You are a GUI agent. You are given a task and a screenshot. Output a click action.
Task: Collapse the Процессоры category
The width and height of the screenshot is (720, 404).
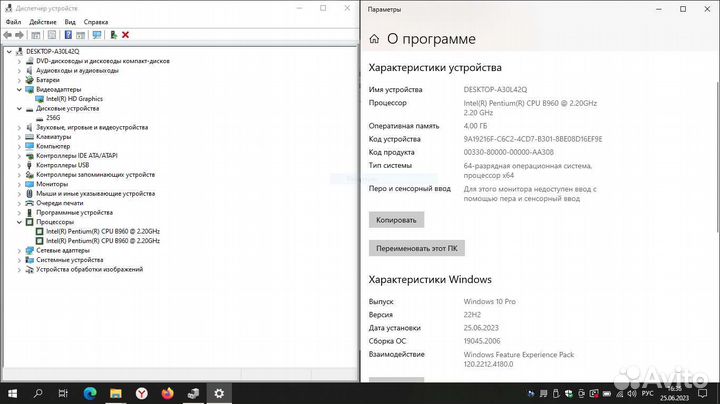coord(19,222)
